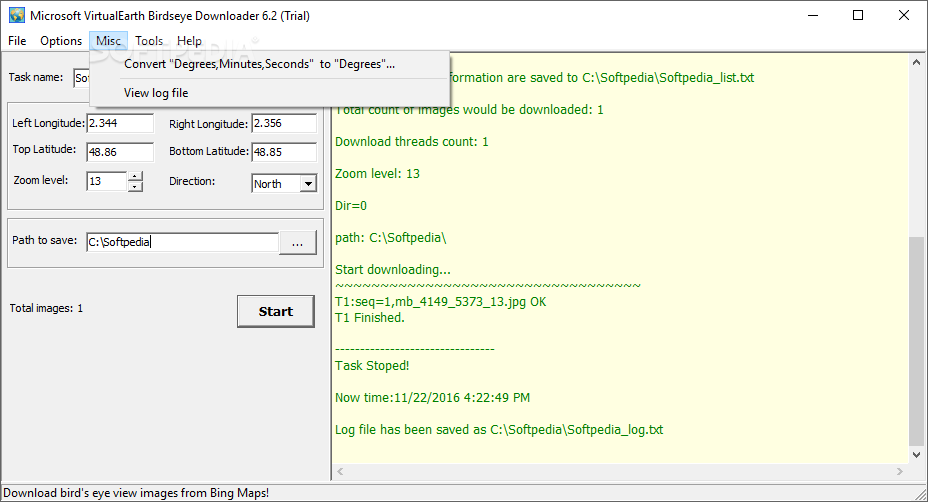Click 'T1:seq=1,mb_4149_5373_13.jpg OK' log line
This screenshot has height=502, width=928.
coord(440,302)
